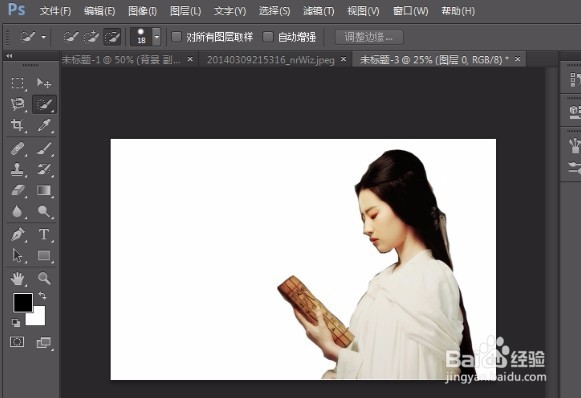Swap foreground and background colors
Image resolution: width=581 pixels, height=398 pixels.
point(42,295)
